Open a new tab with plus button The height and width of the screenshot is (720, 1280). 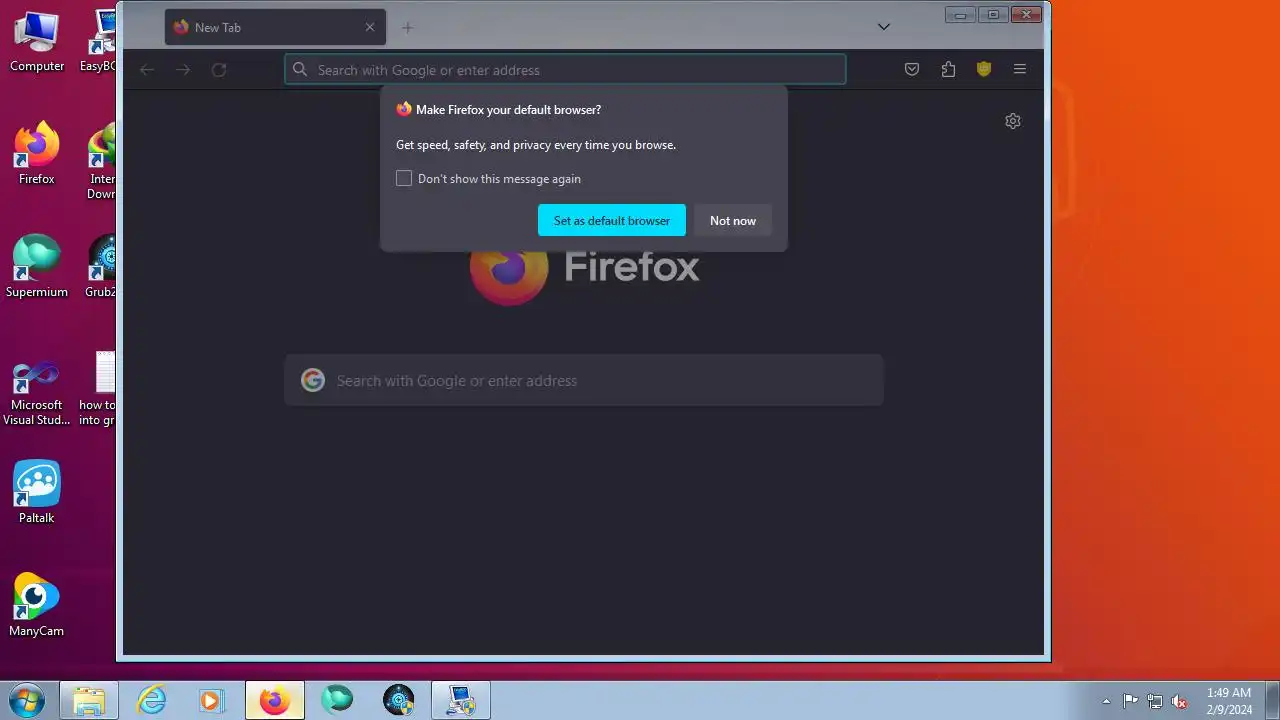407,27
